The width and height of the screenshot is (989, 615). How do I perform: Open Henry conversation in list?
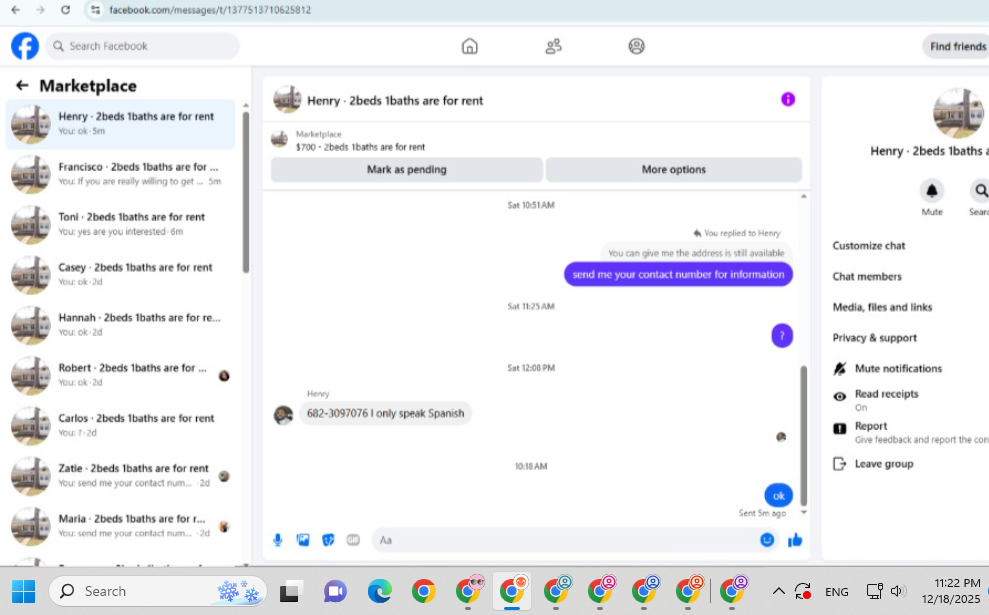120,124
